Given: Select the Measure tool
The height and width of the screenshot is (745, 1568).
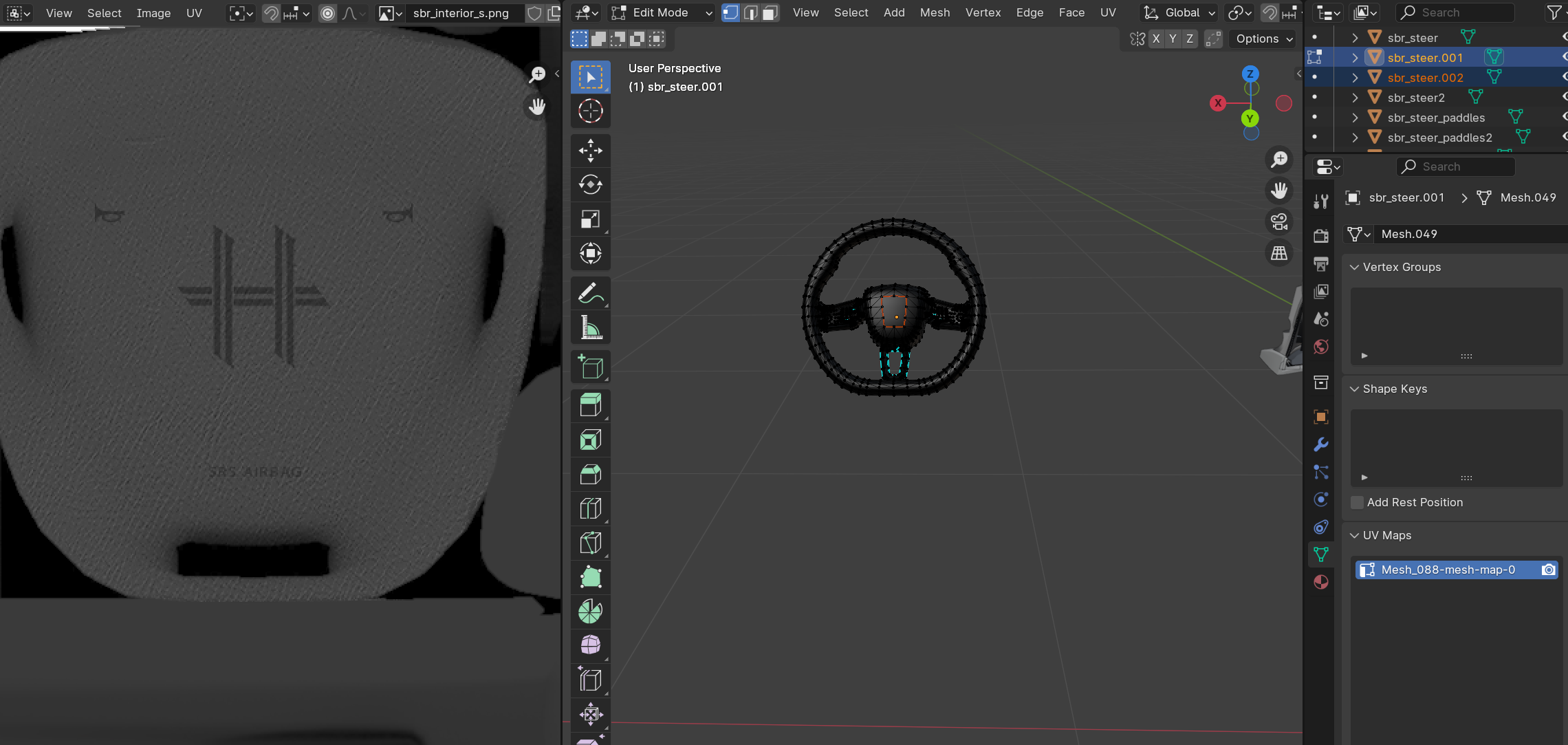Looking at the screenshot, I should point(590,328).
